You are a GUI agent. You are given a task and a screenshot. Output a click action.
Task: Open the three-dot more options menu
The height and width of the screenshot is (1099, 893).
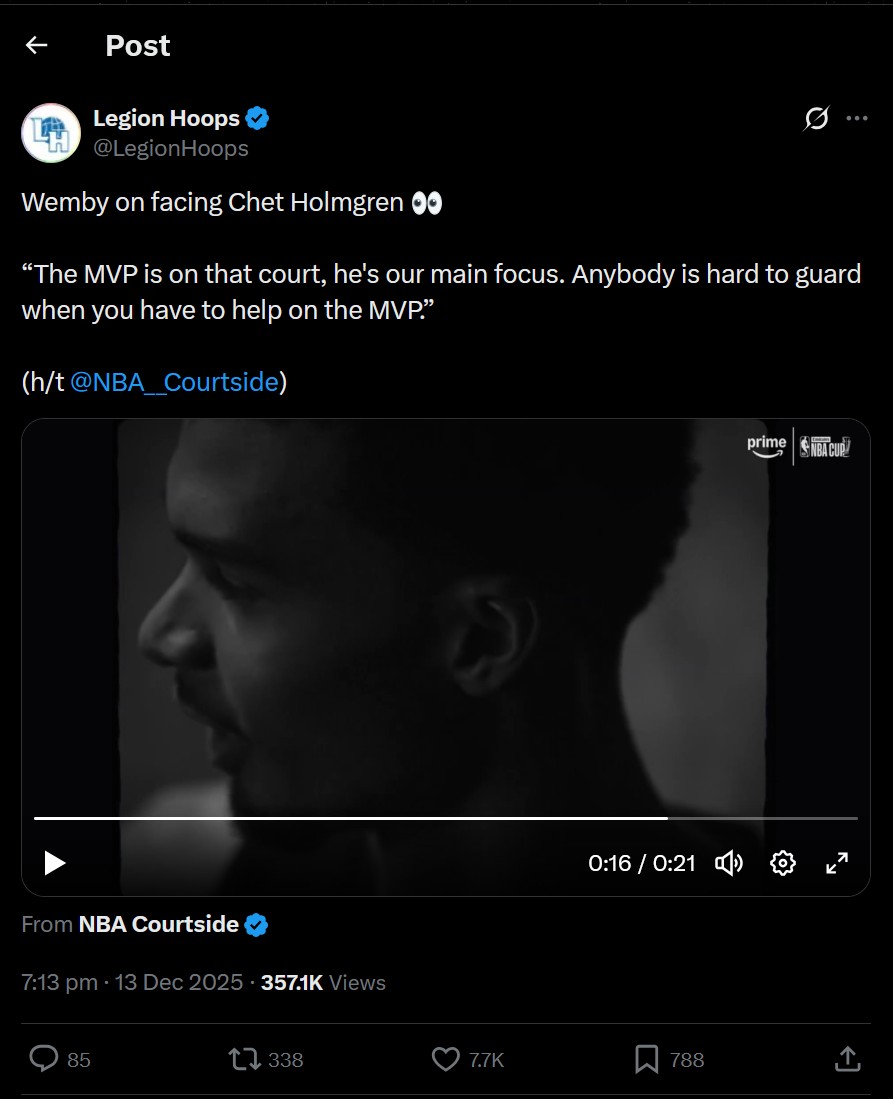(x=857, y=118)
